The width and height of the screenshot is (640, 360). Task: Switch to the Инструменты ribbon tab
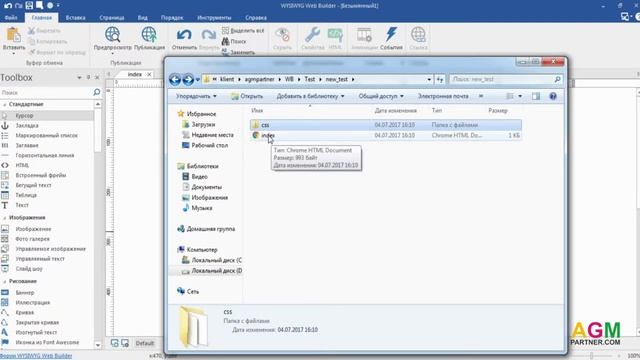pos(214,18)
